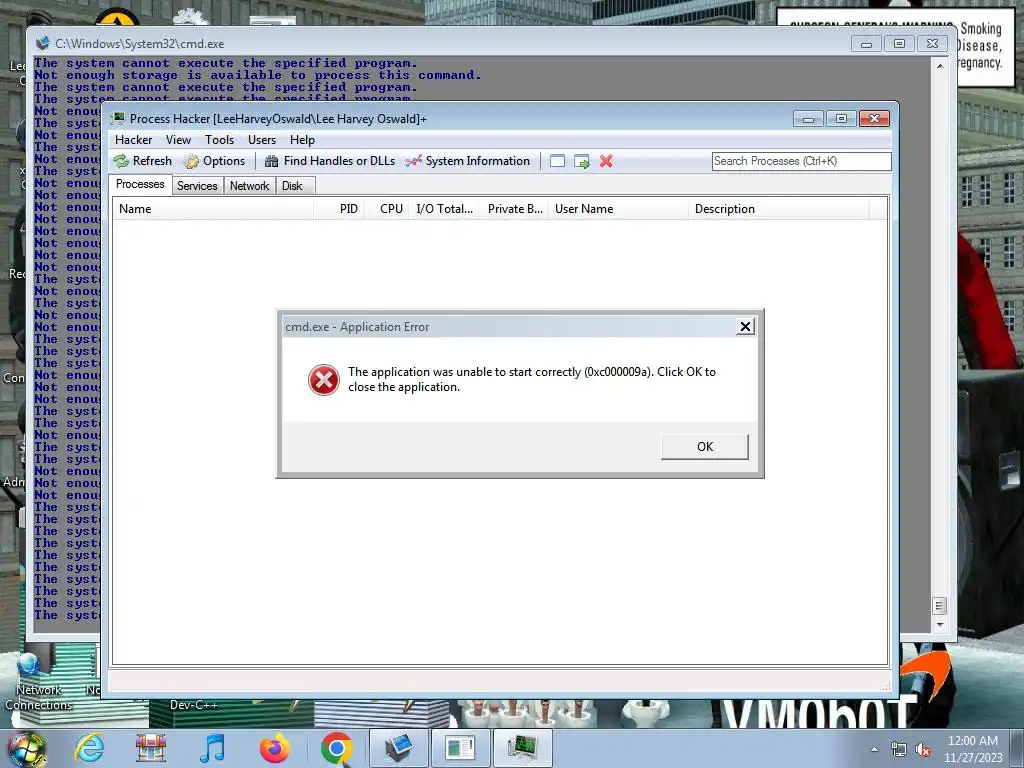The image size is (1024, 768).
Task: Click the cmd.exe window title bar icon
Action: coord(43,43)
